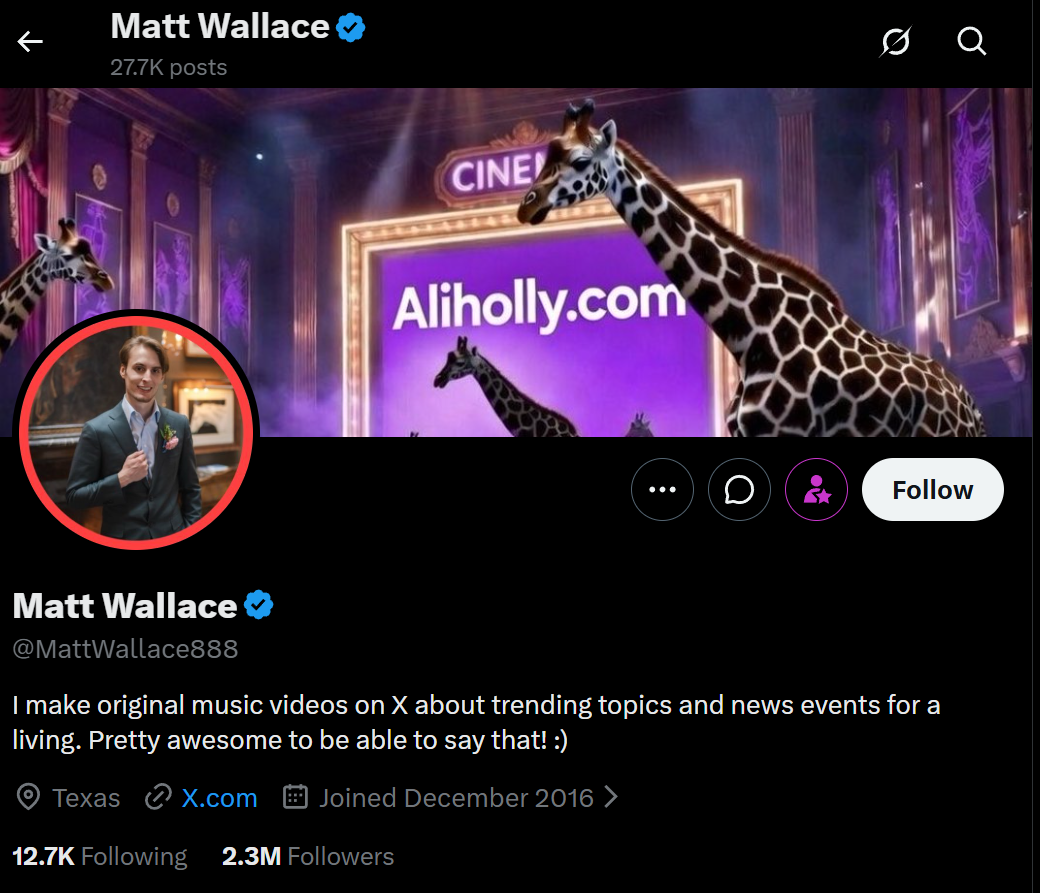Go back using the arrow icon
The width and height of the screenshot is (1040, 893).
pos(30,42)
